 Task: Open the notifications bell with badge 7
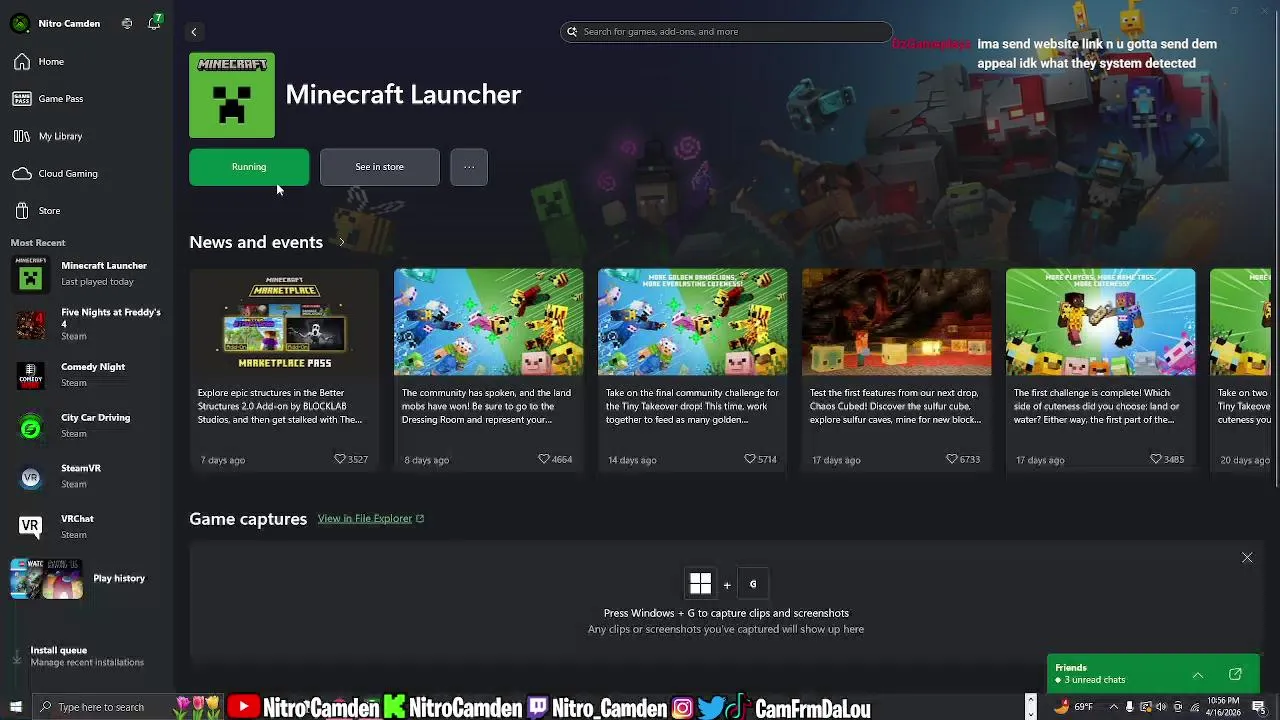[154, 23]
